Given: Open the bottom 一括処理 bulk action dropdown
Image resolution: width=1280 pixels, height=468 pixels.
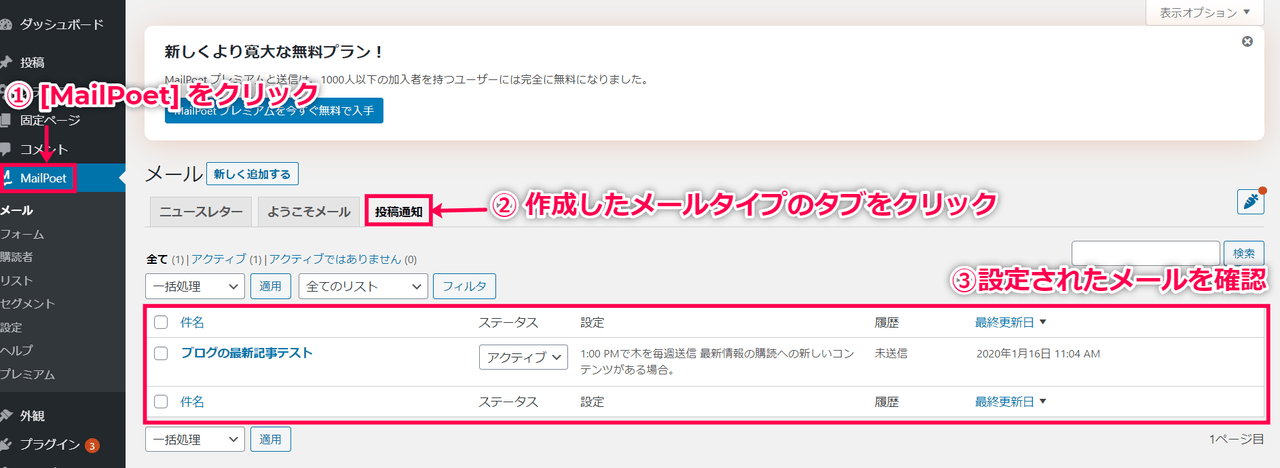Looking at the screenshot, I should [195, 439].
